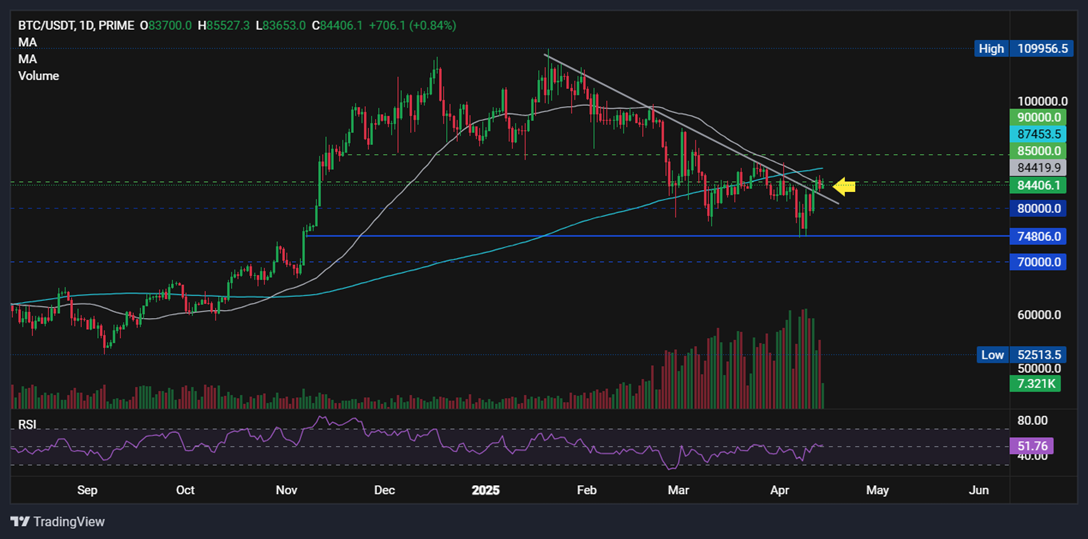The width and height of the screenshot is (1088, 539).
Task: Click the 80.00 RSI axis label
Action: pyautogui.click(x=1034, y=420)
